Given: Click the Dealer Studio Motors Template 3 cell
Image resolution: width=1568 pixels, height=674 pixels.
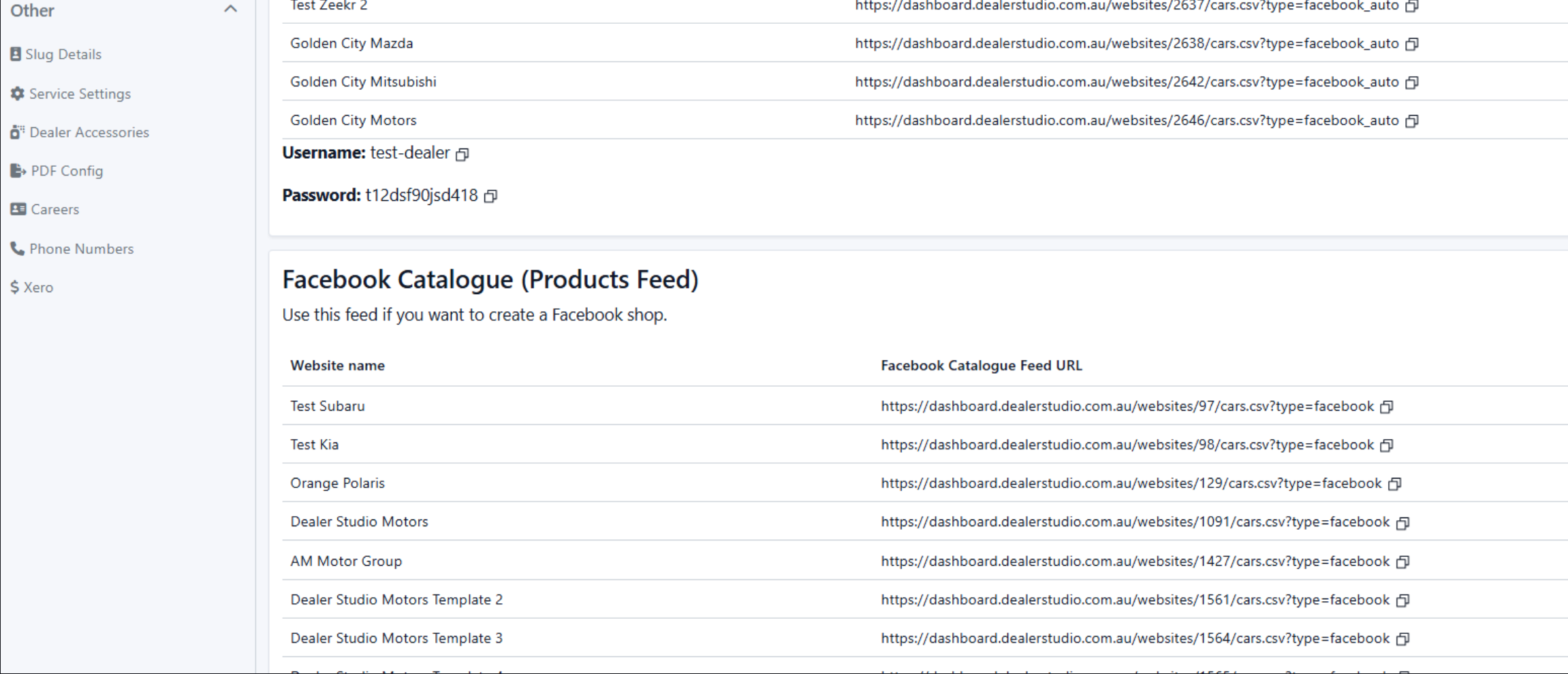Looking at the screenshot, I should point(396,638).
